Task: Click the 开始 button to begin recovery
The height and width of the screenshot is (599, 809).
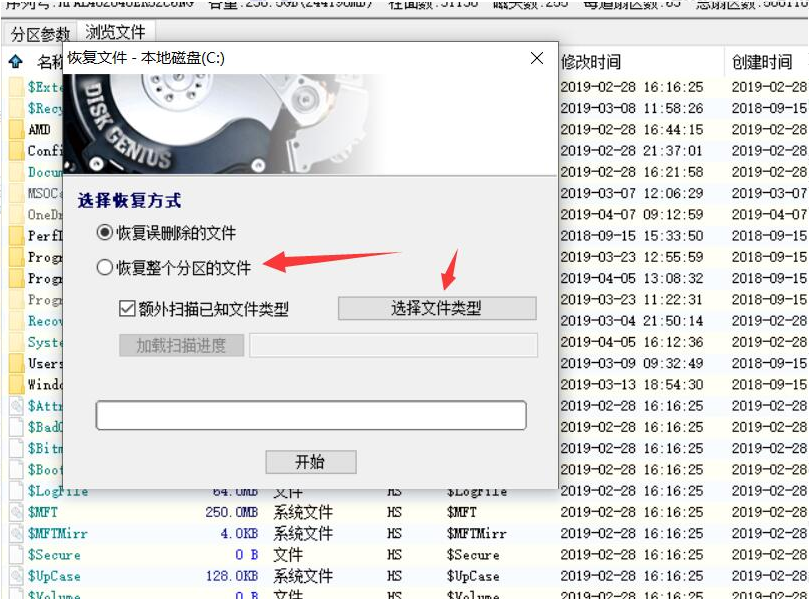Action: (x=311, y=461)
